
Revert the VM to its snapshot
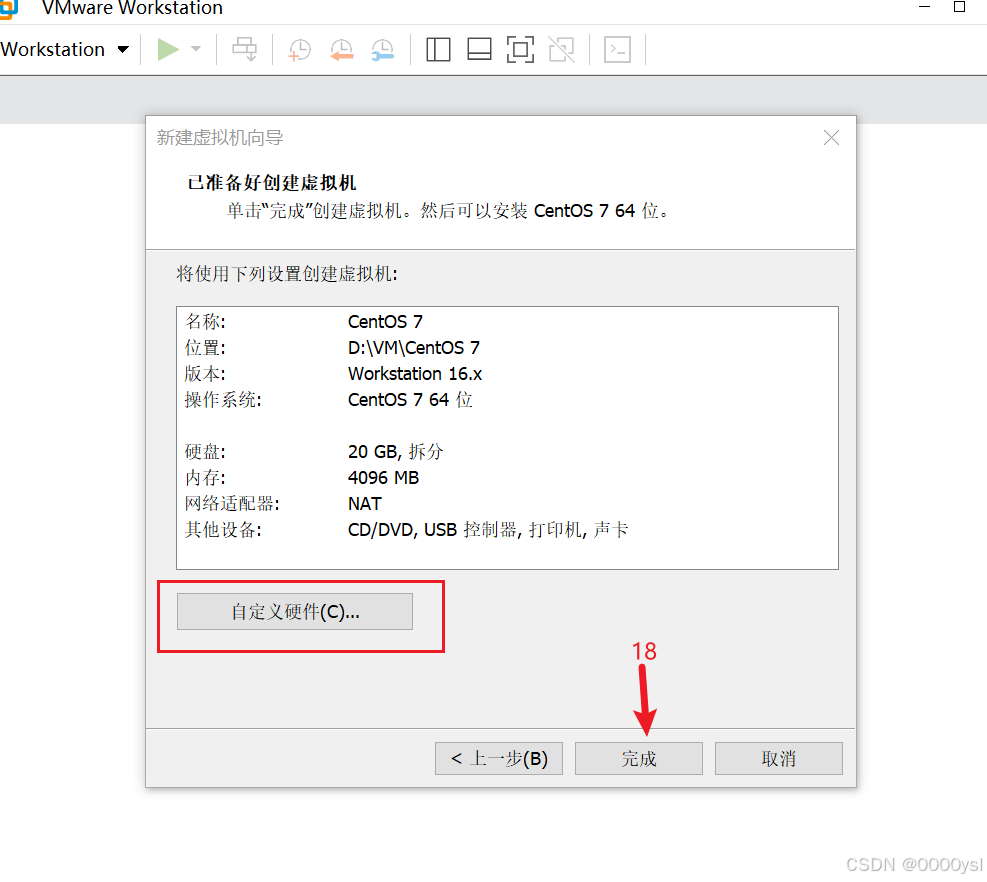(342, 50)
